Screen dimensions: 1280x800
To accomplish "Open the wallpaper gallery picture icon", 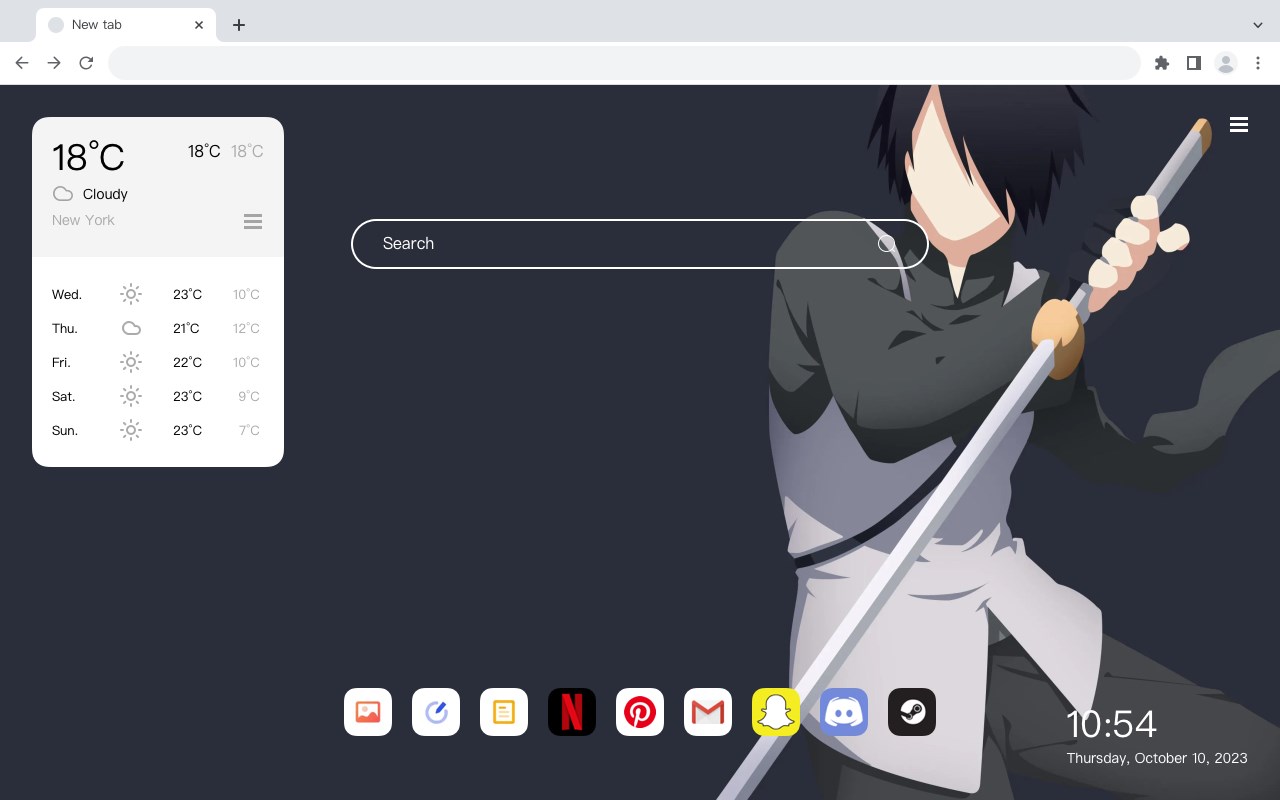I will 368,712.
